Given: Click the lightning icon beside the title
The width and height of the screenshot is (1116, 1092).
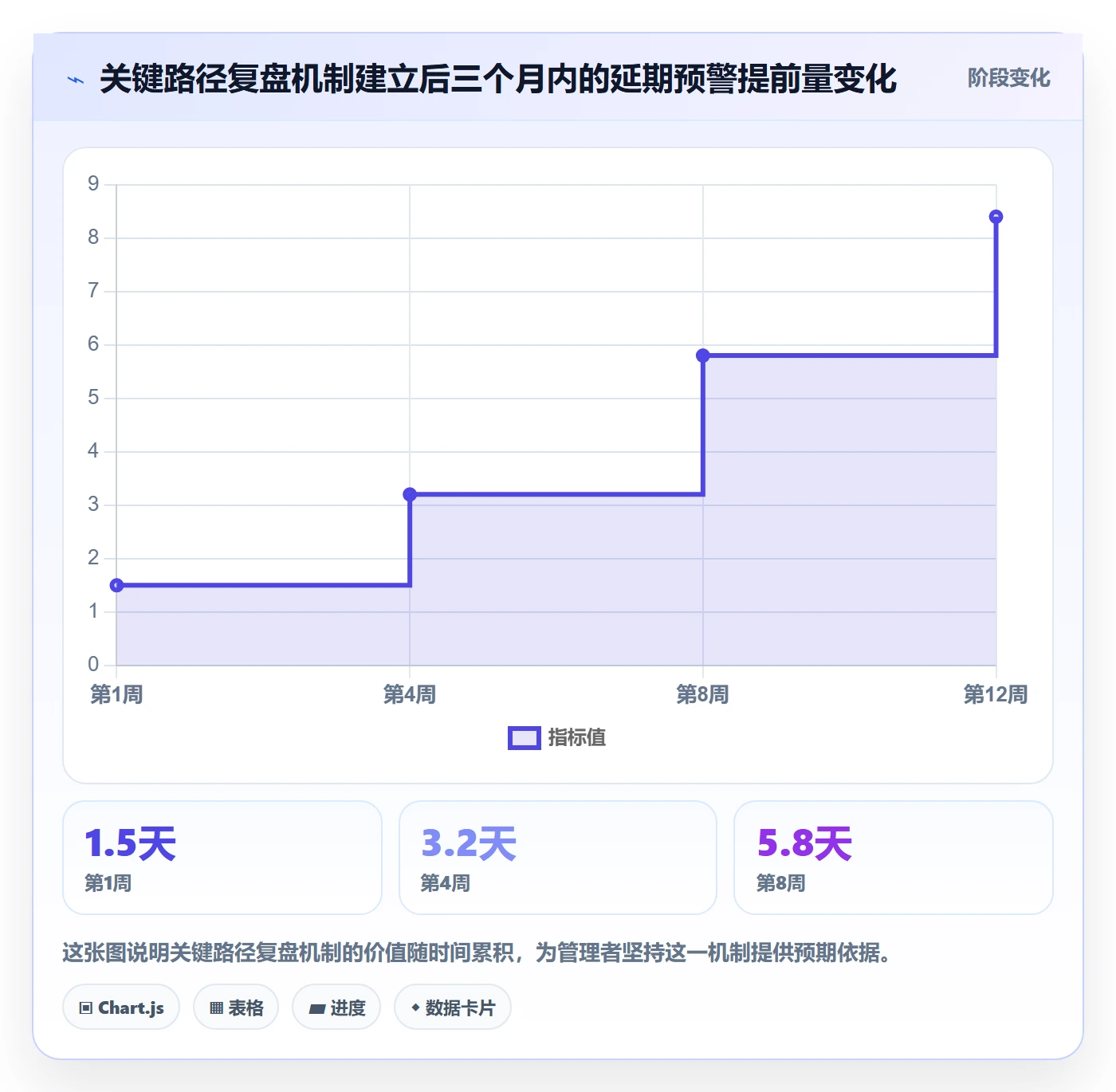Looking at the screenshot, I should [x=76, y=80].
